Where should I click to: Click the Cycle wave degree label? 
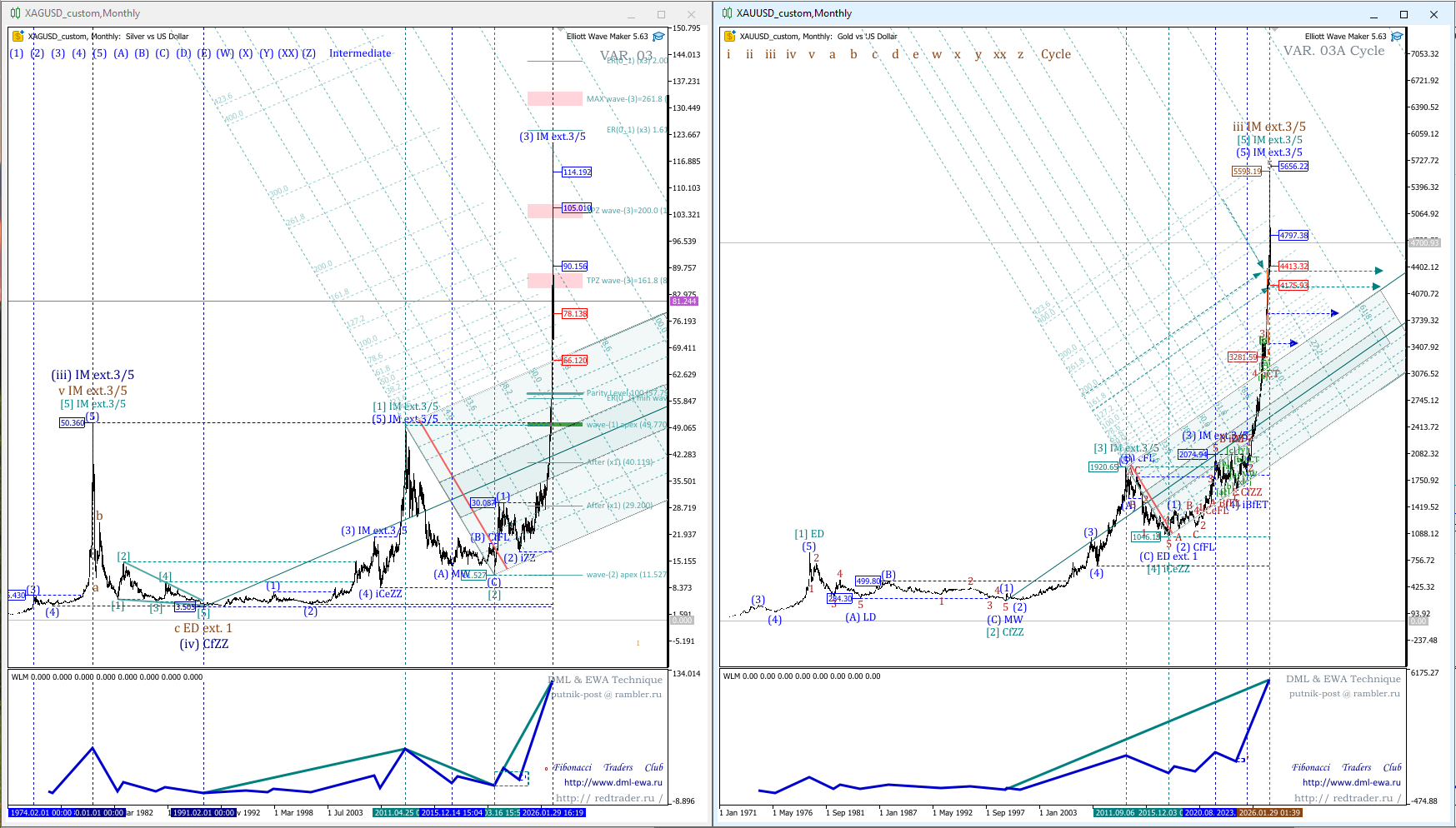1055,54
